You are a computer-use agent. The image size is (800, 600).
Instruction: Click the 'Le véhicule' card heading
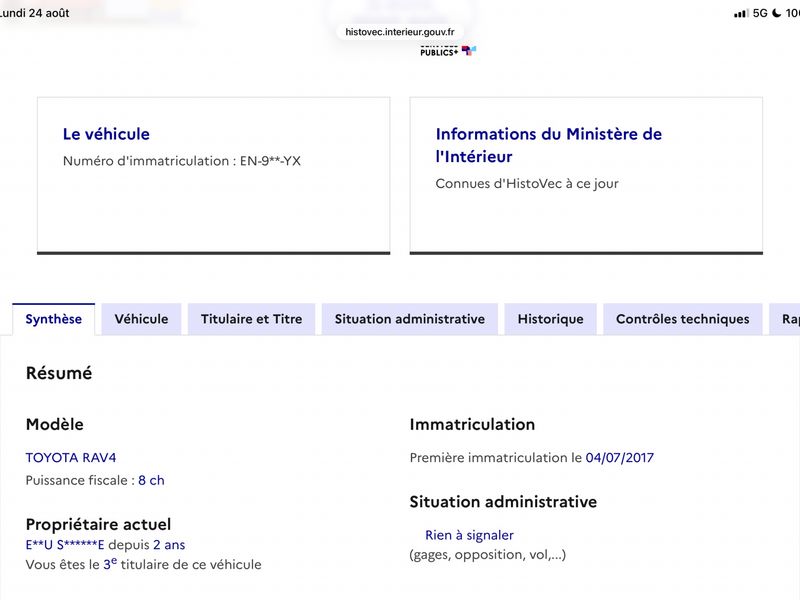point(106,134)
